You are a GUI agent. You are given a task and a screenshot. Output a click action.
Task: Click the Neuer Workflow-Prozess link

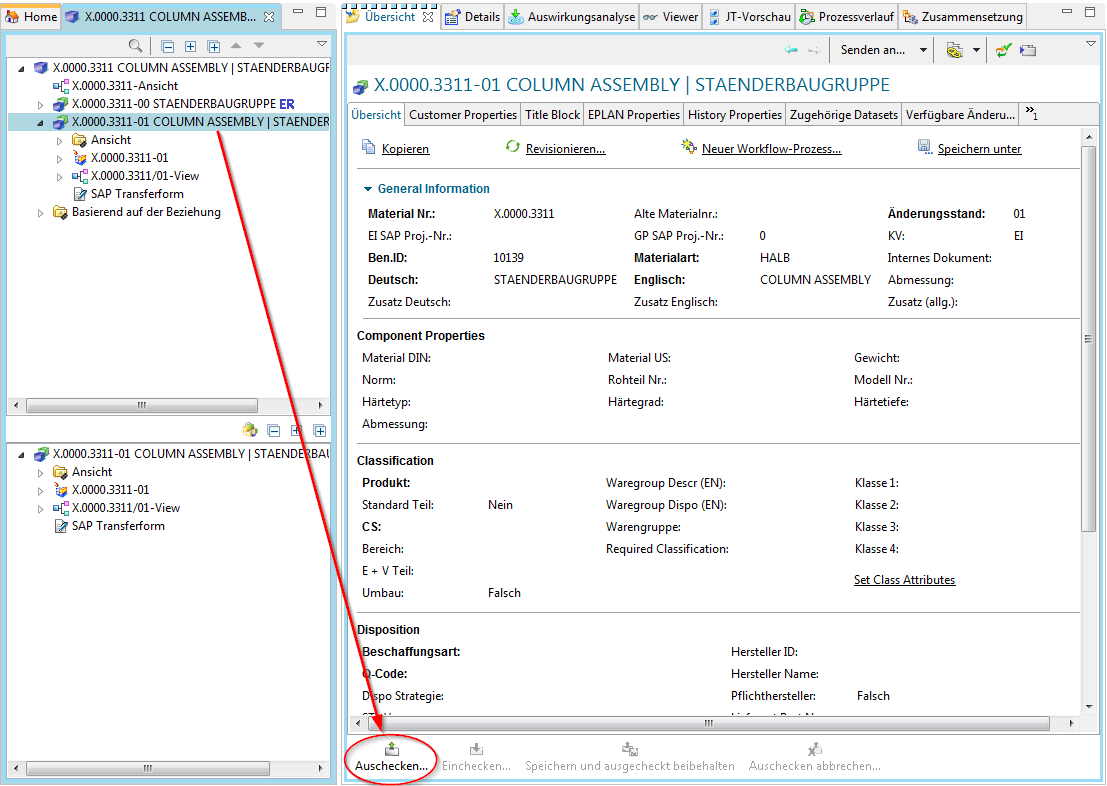point(771,149)
